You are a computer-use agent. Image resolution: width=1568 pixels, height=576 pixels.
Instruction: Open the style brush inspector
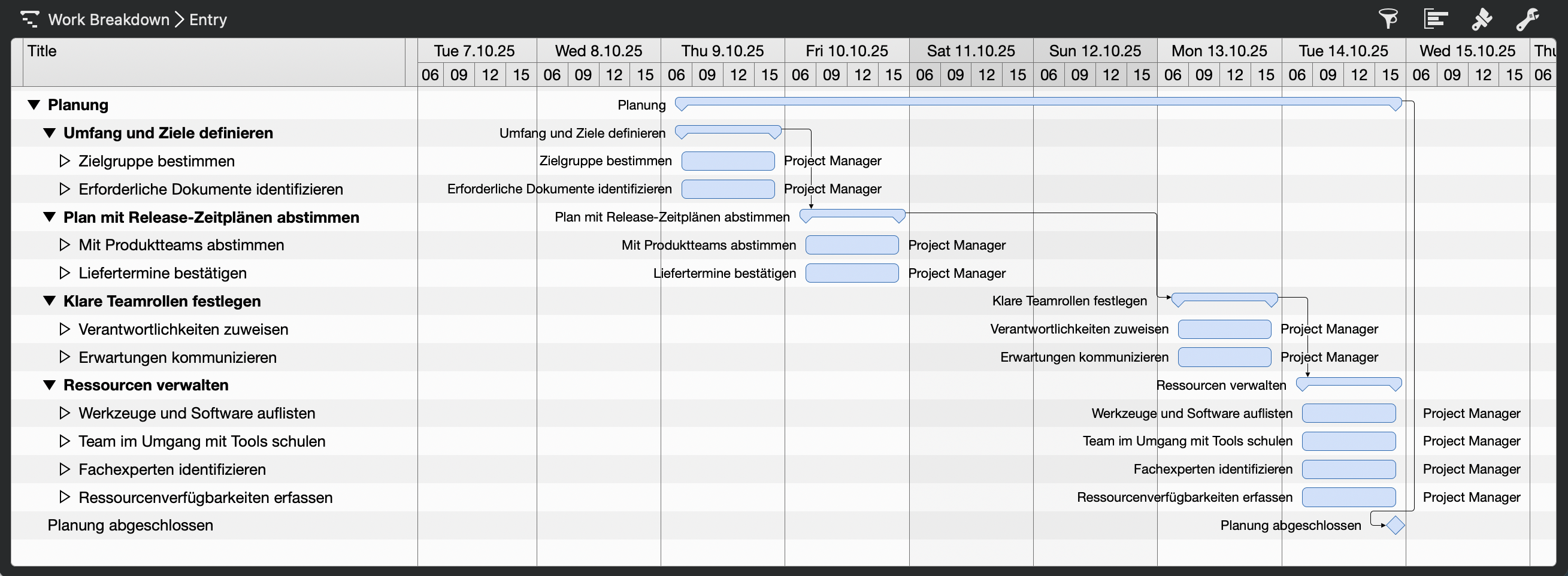coord(1482,19)
